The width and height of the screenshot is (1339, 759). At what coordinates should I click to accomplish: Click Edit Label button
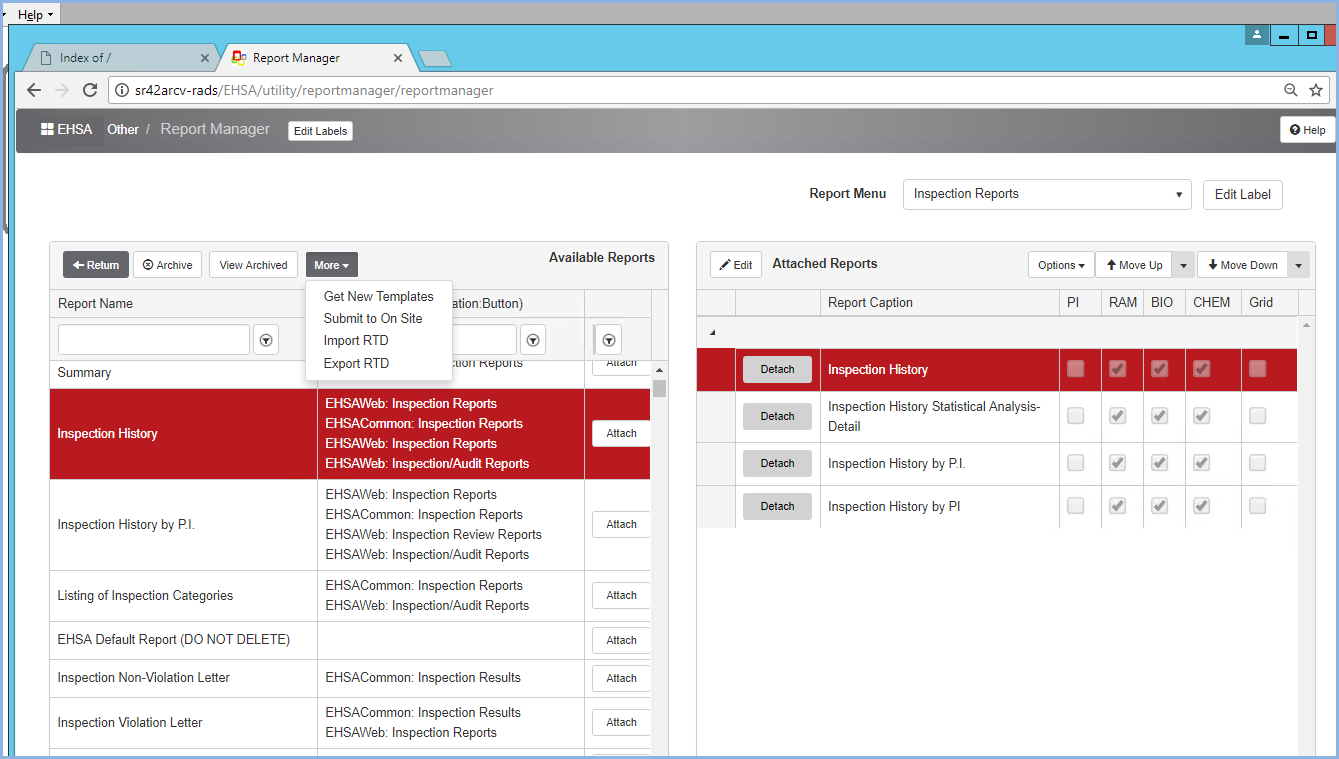tap(1242, 194)
